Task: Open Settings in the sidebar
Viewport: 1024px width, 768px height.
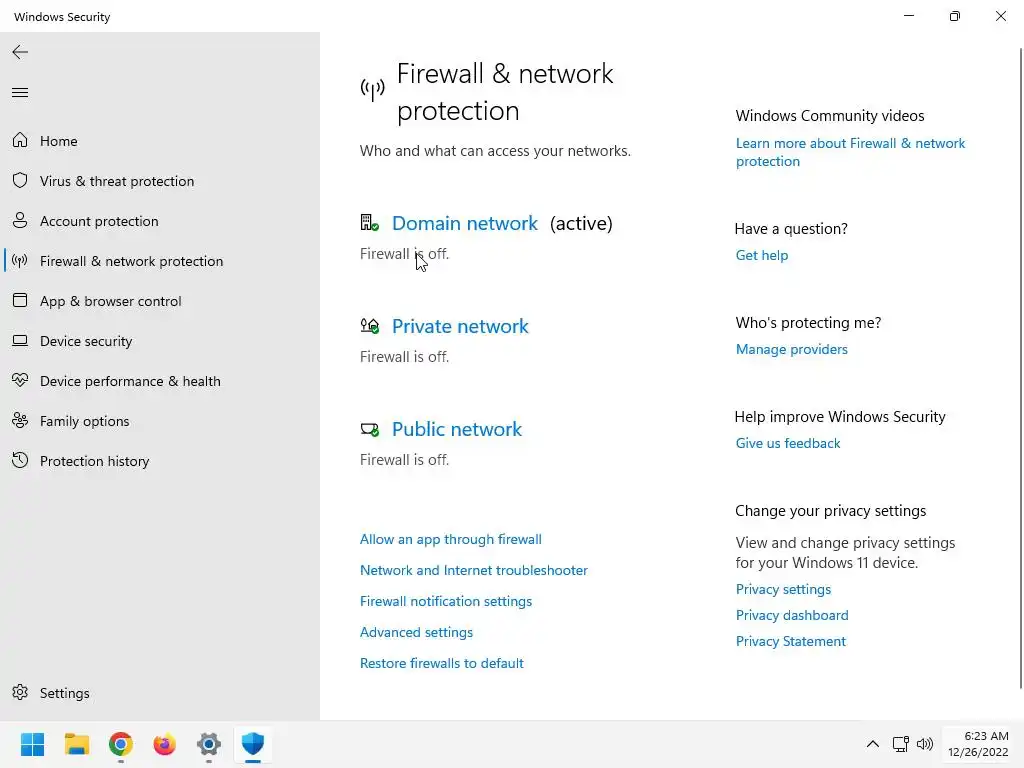Action: tap(64, 693)
